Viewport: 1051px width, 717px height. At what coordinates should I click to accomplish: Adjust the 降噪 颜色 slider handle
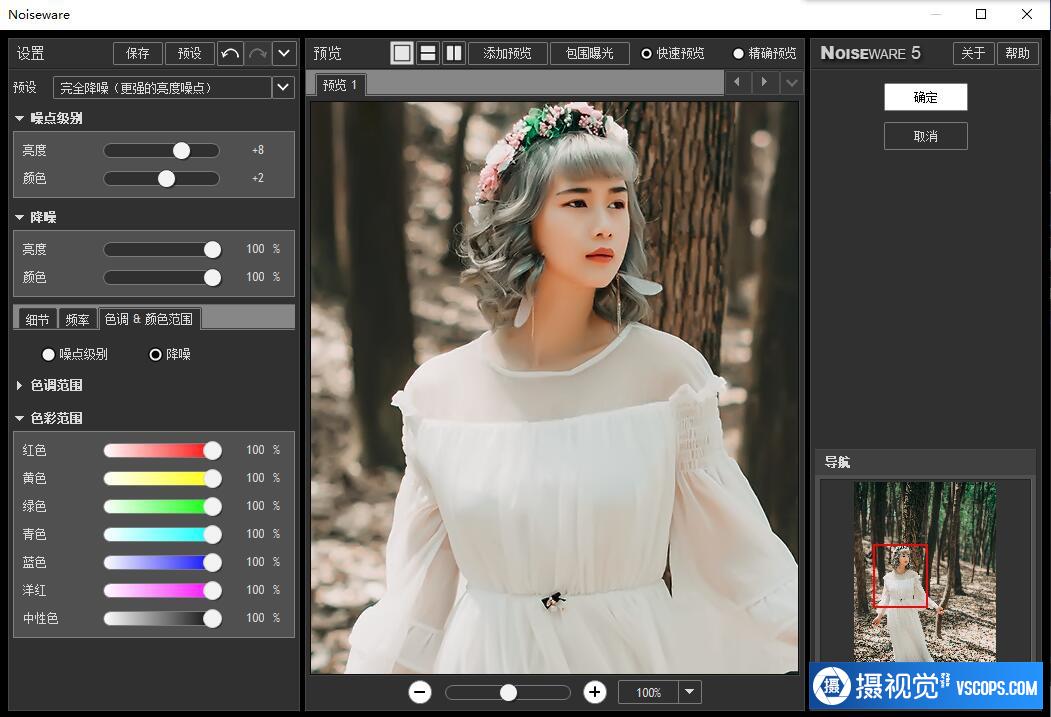pyautogui.click(x=212, y=277)
